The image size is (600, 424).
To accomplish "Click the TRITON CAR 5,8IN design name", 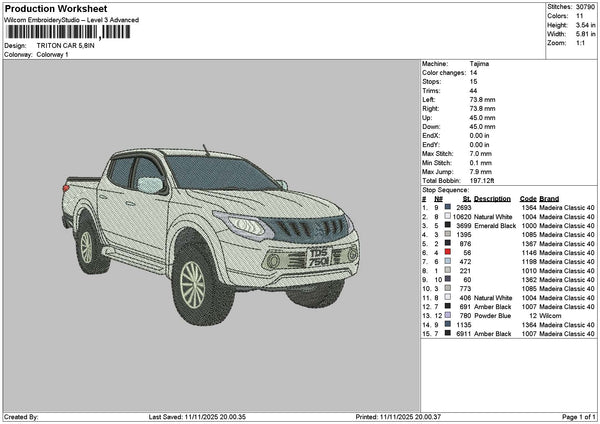I will pyautogui.click(x=65, y=46).
